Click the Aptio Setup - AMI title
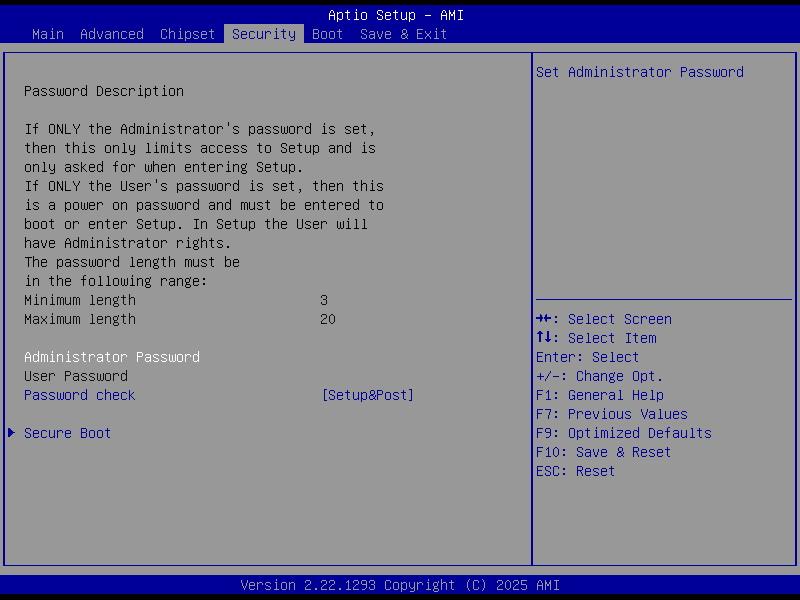The width and height of the screenshot is (800, 600). (396, 15)
